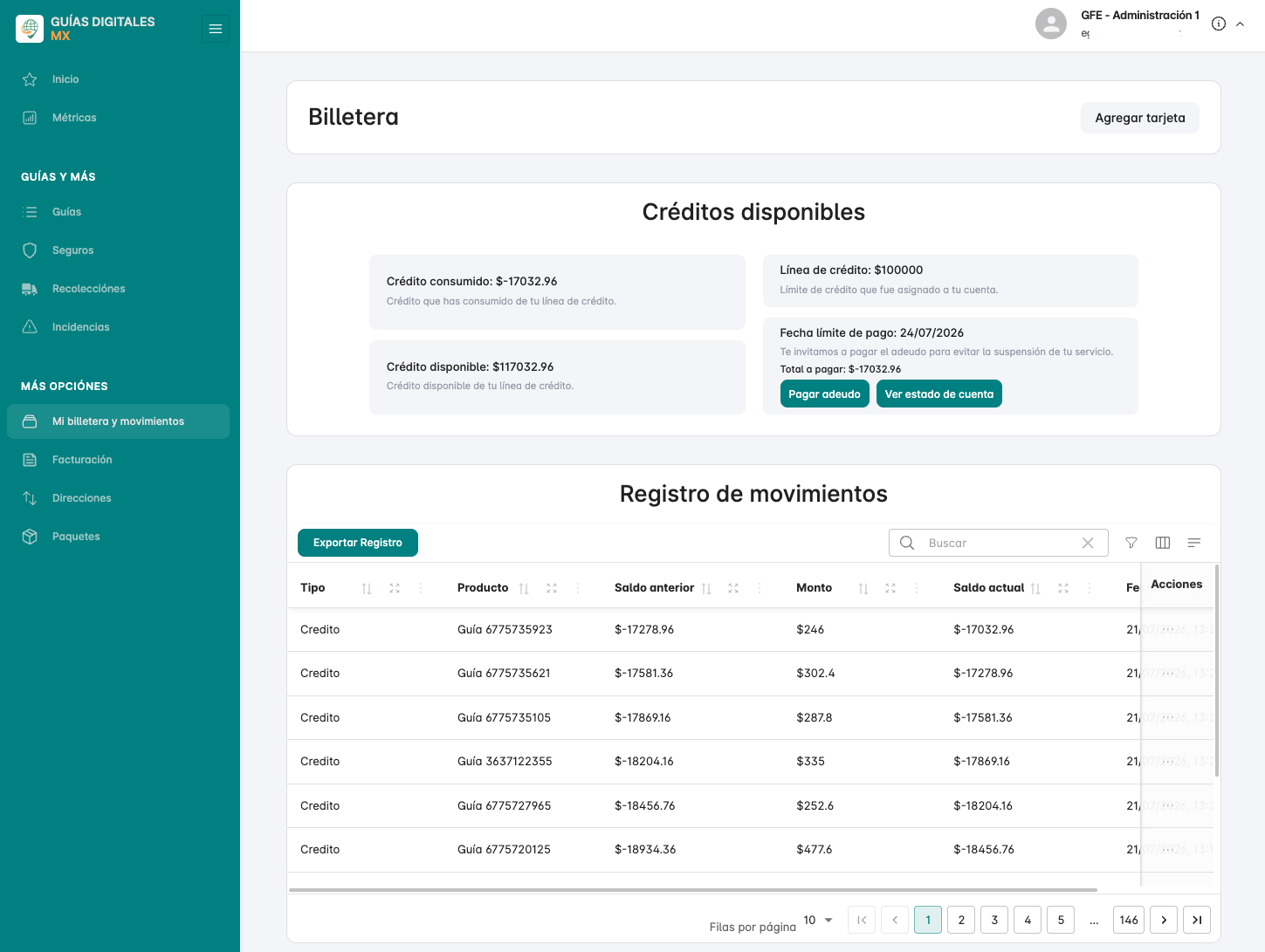Viewport: 1265px width, 952px height.
Task: Open Ver estado de cuenta
Action: tap(939, 394)
